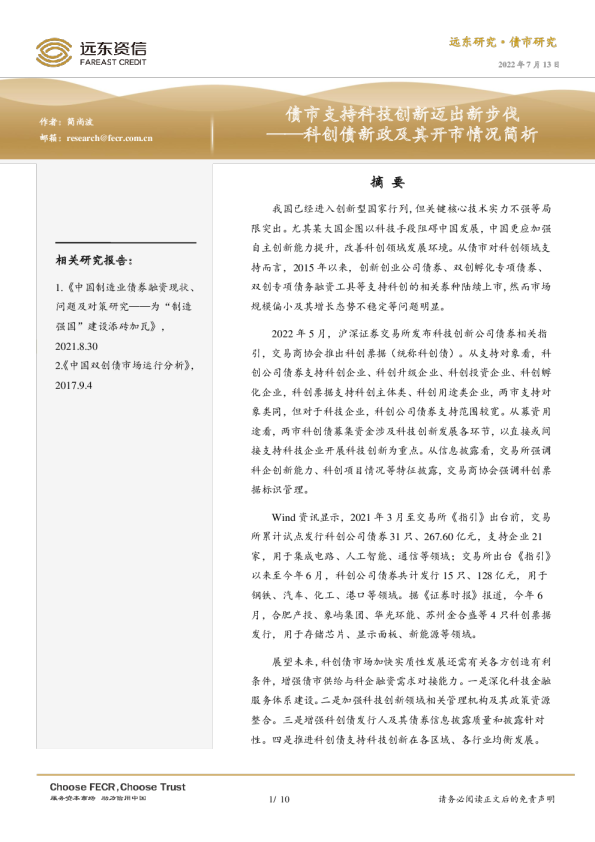Click the Fareast Credit swirl logo
Screen dimensions: 595x842
(x=54, y=53)
